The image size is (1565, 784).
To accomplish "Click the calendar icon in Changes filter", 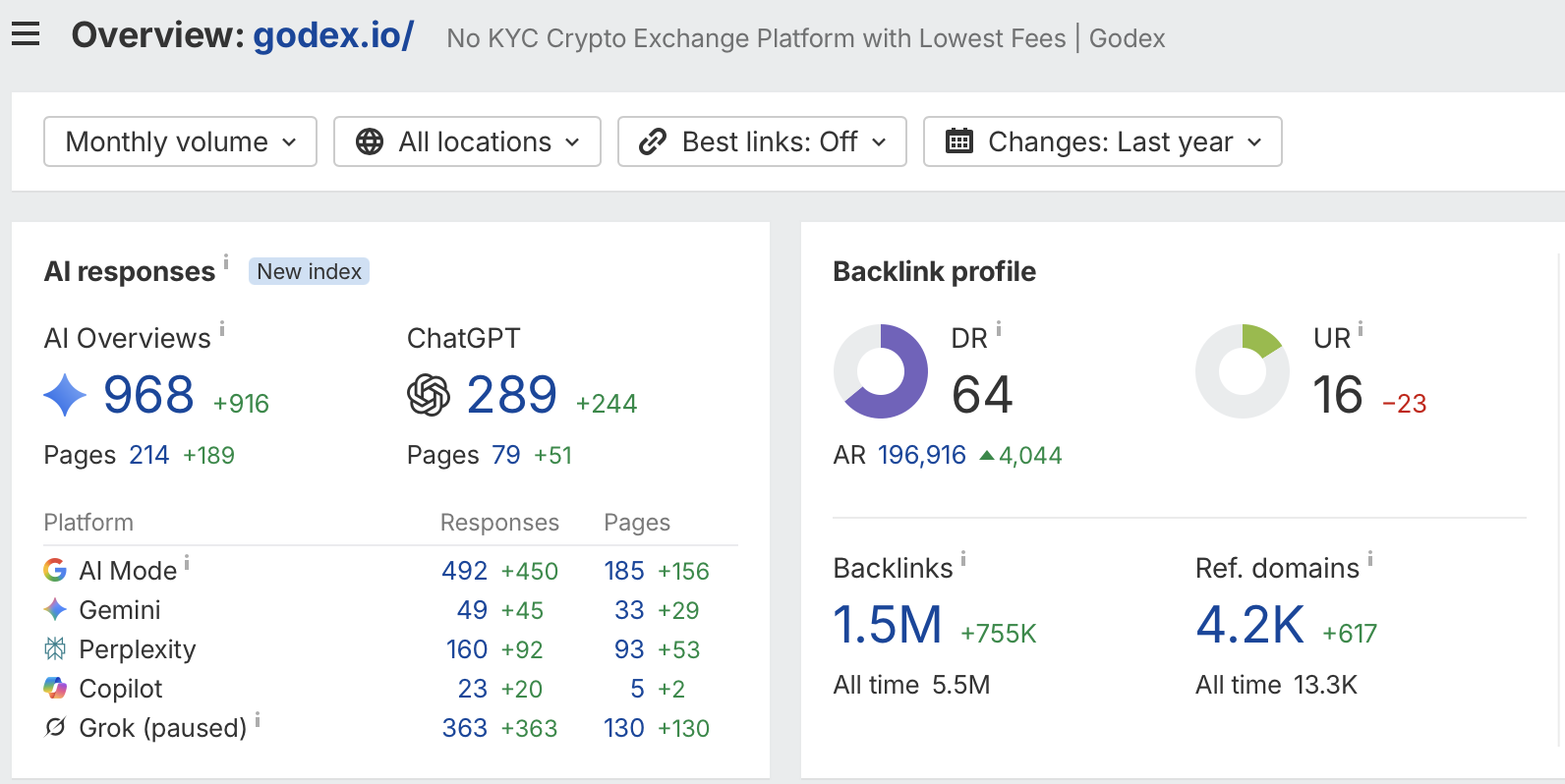I will pyautogui.click(x=959, y=141).
